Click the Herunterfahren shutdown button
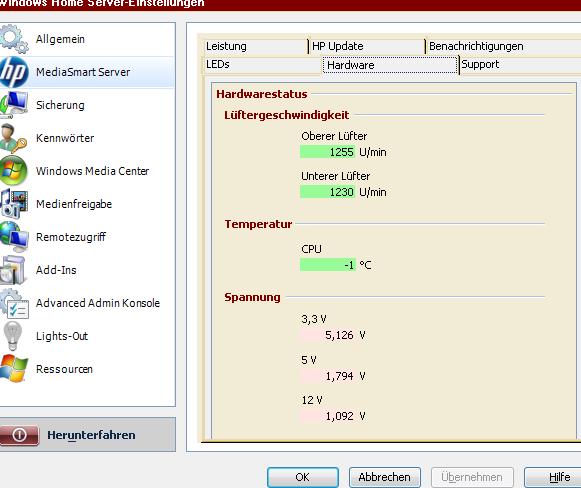Screen dimensions: 581x488 pos(88,435)
